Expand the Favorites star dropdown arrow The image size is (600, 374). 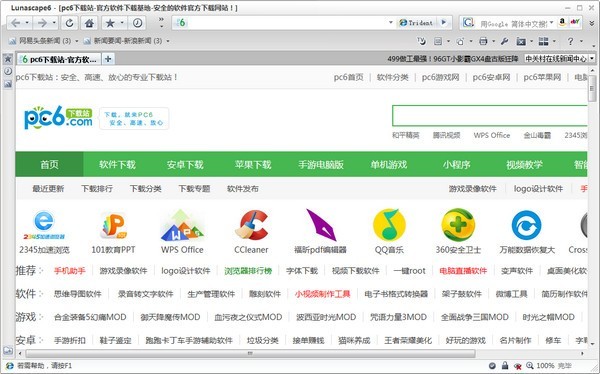122,23
